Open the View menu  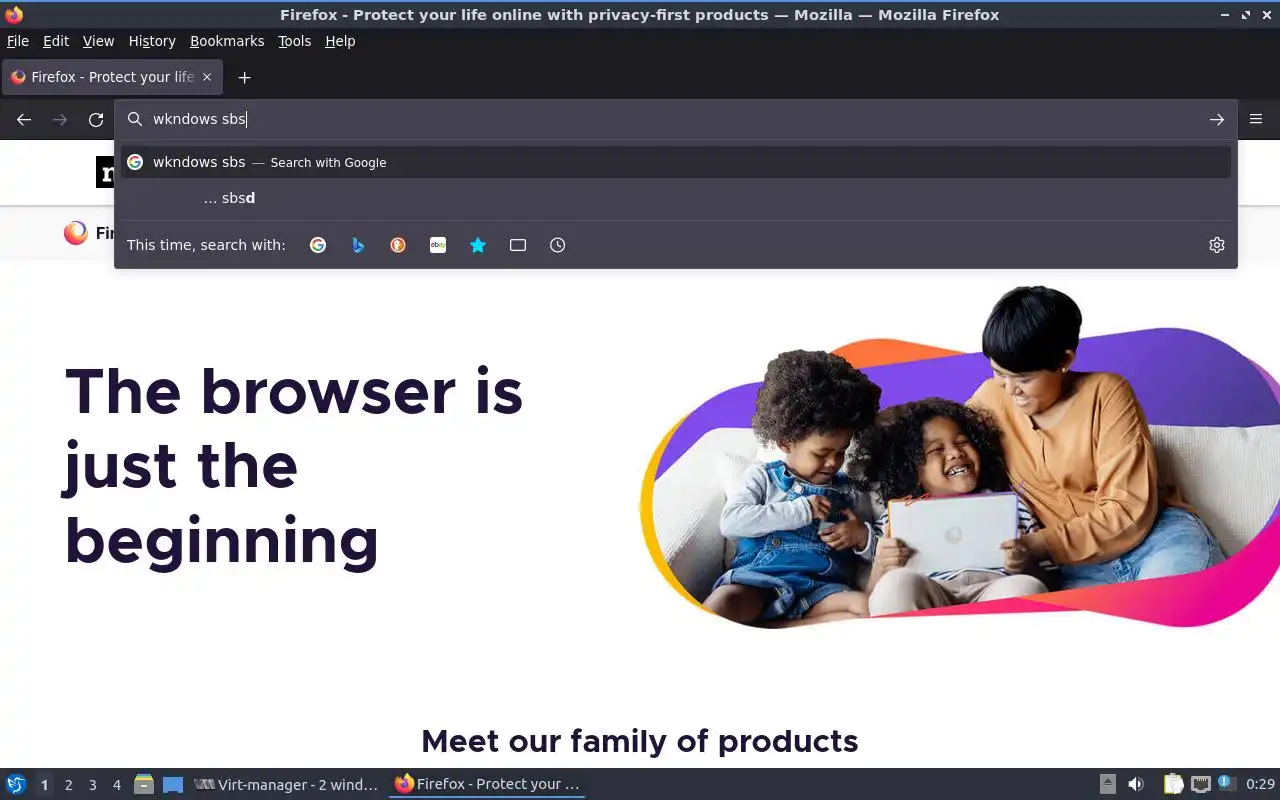tap(98, 41)
